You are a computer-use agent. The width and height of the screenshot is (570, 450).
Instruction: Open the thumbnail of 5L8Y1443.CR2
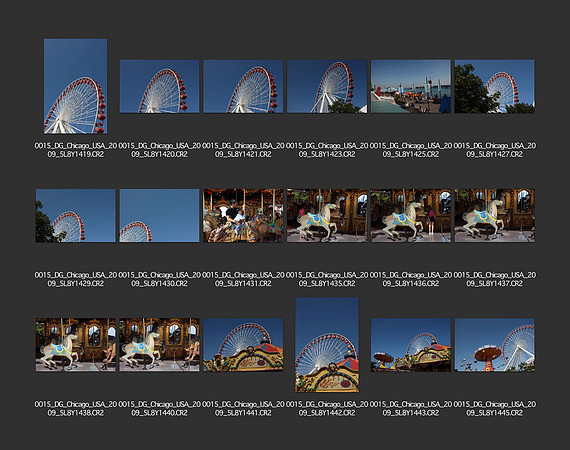pos(411,345)
